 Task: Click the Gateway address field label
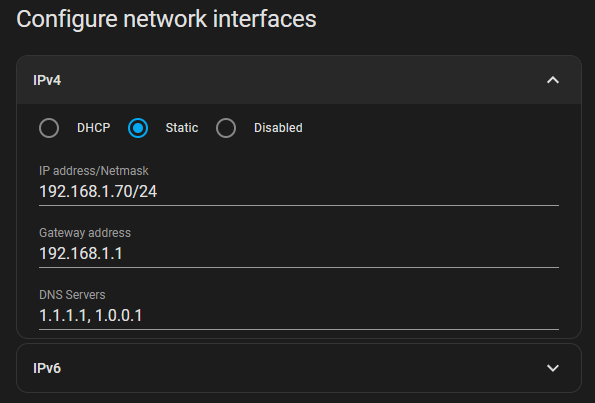tap(85, 233)
